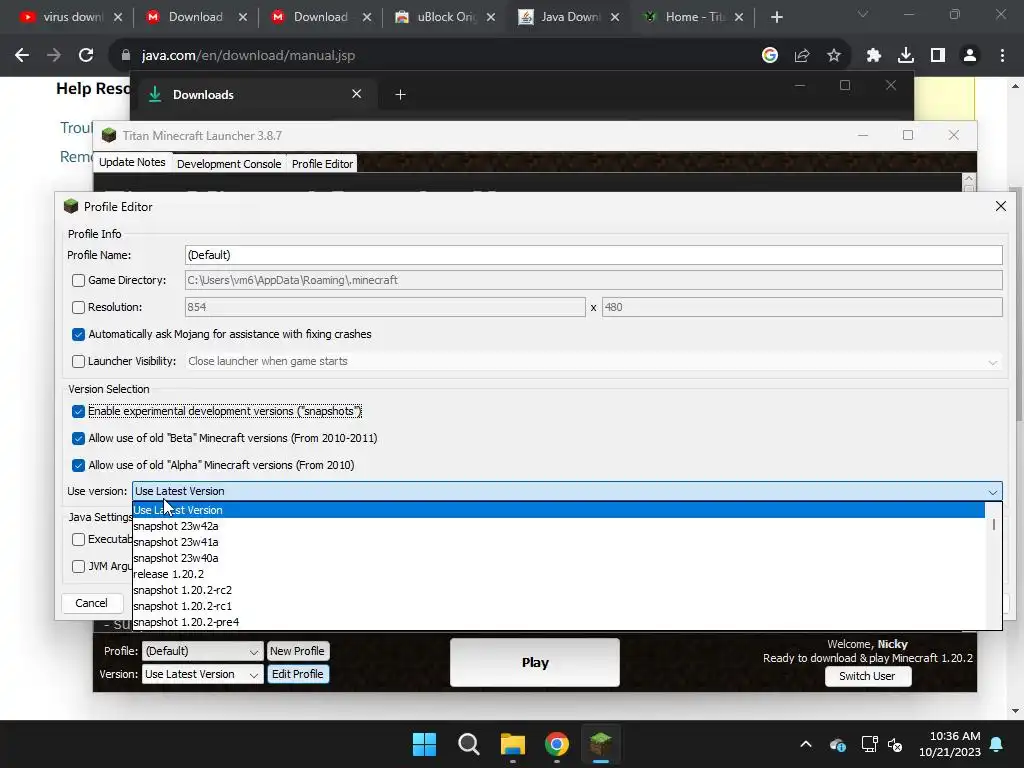The width and height of the screenshot is (1024, 768).
Task: Click version list scrollbar thumb
Action: 993,524
